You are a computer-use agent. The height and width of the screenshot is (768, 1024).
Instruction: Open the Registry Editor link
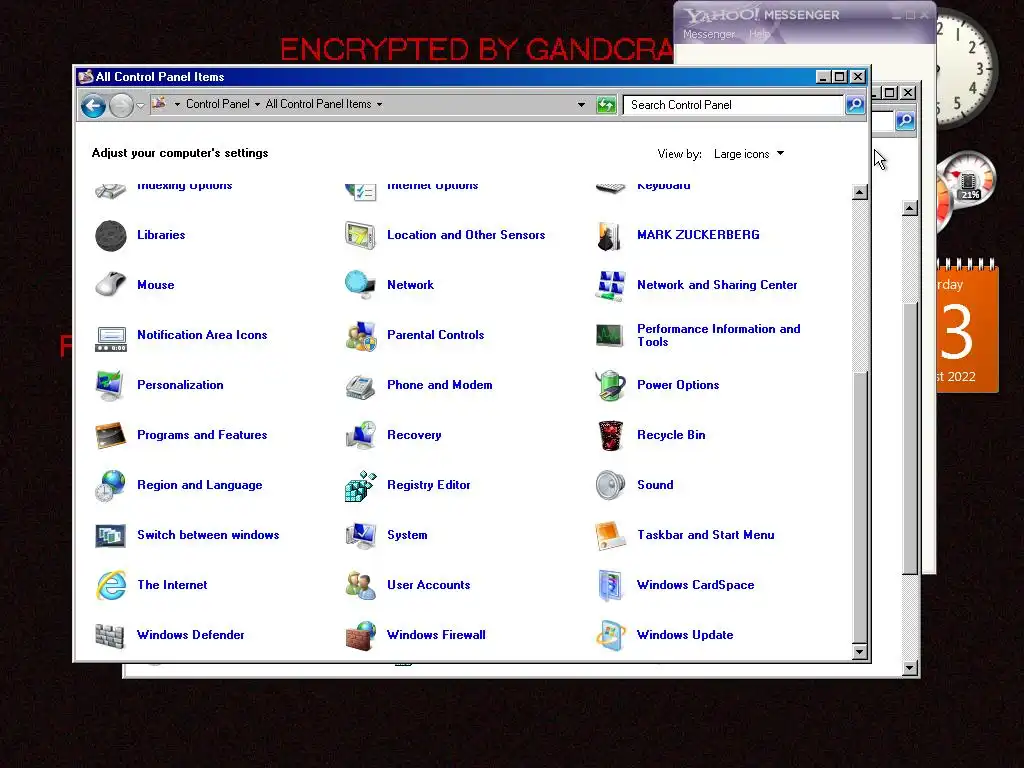pyautogui.click(x=428, y=485)
